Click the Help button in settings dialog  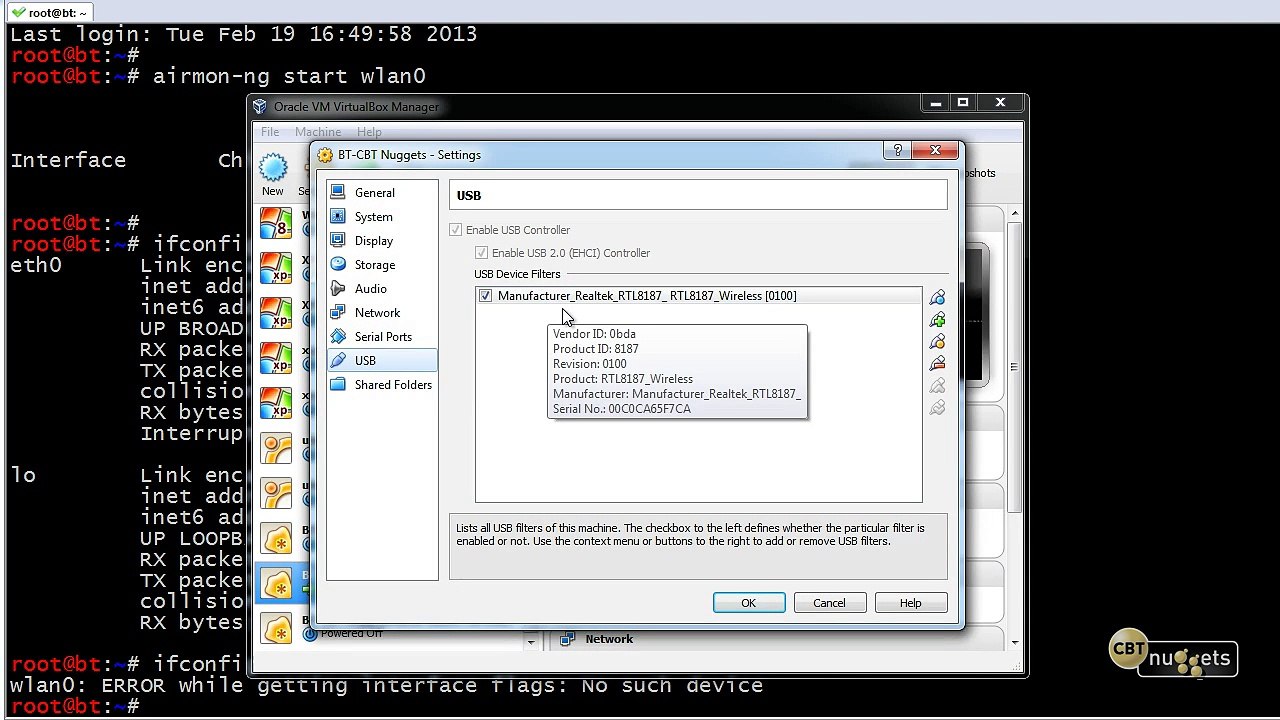point(910,603)
